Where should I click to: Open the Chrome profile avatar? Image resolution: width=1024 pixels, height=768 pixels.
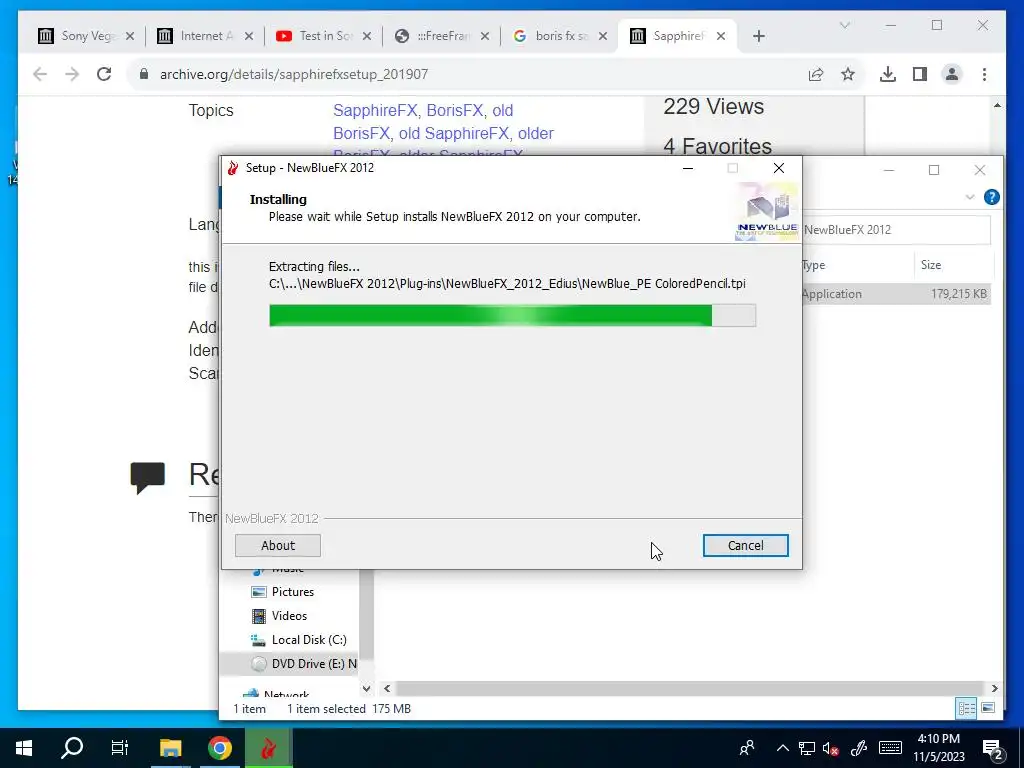952,74
